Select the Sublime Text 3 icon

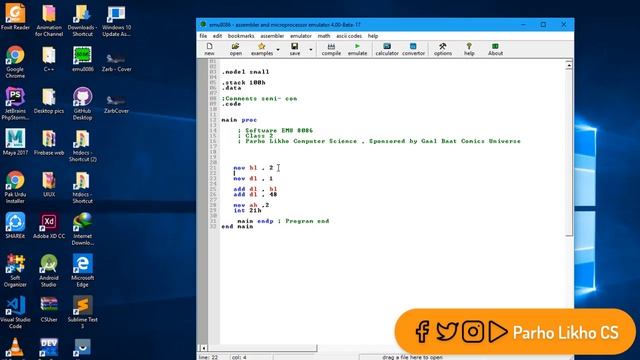pos(82,312)
